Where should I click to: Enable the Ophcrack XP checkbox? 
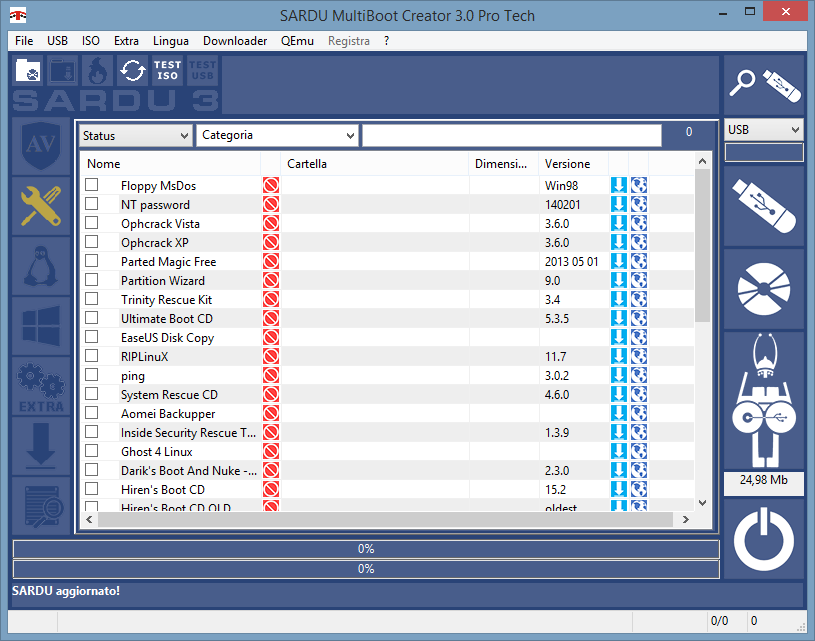point(92,242)
